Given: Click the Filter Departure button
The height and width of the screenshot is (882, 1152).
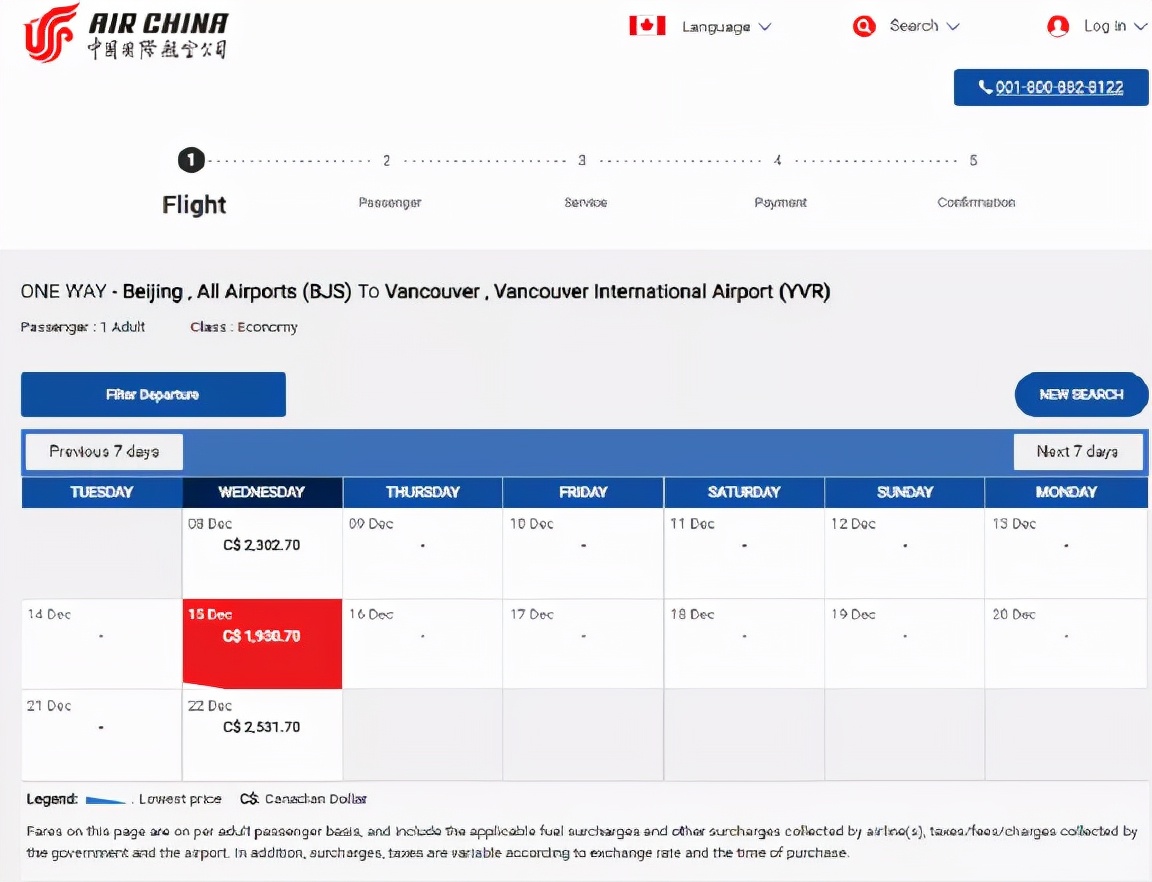Looking at the screenshot, I should point(153,395).
